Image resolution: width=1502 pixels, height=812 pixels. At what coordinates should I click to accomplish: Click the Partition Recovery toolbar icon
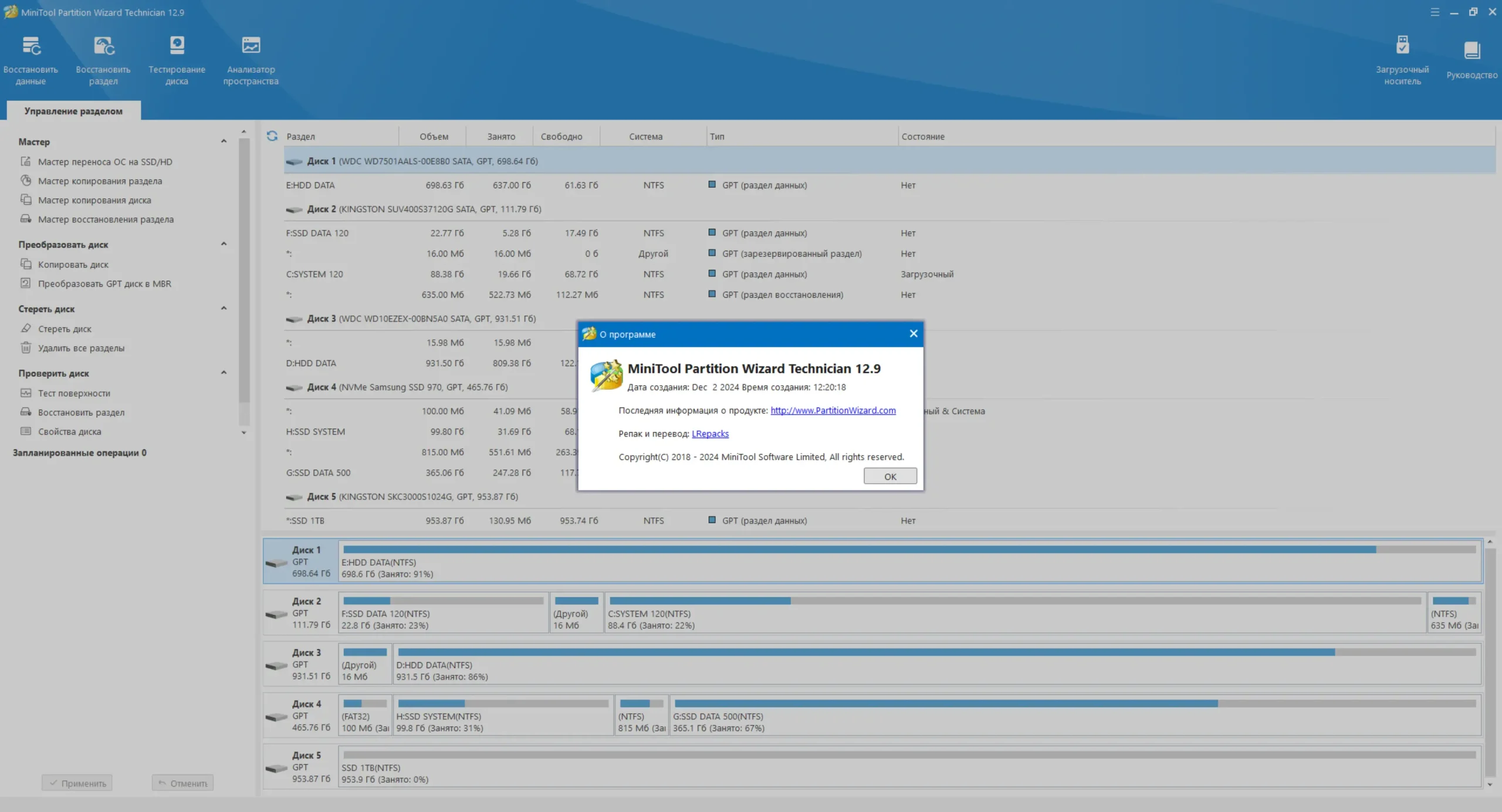103,46
